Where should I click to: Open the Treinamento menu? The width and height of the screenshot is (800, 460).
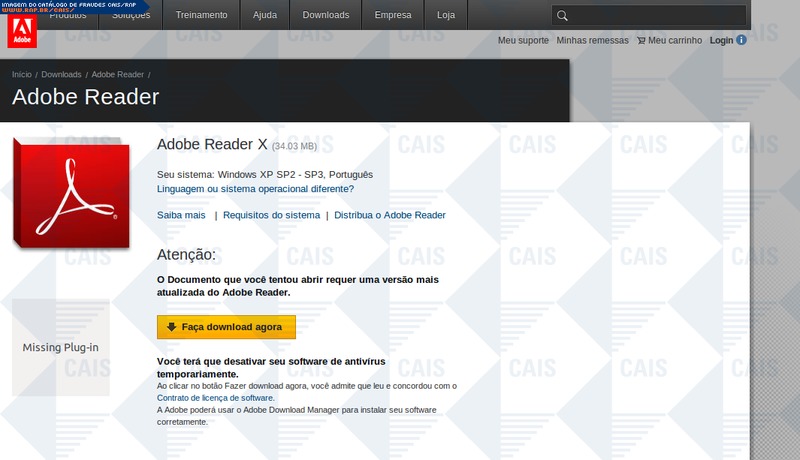[x=201, y=15]
